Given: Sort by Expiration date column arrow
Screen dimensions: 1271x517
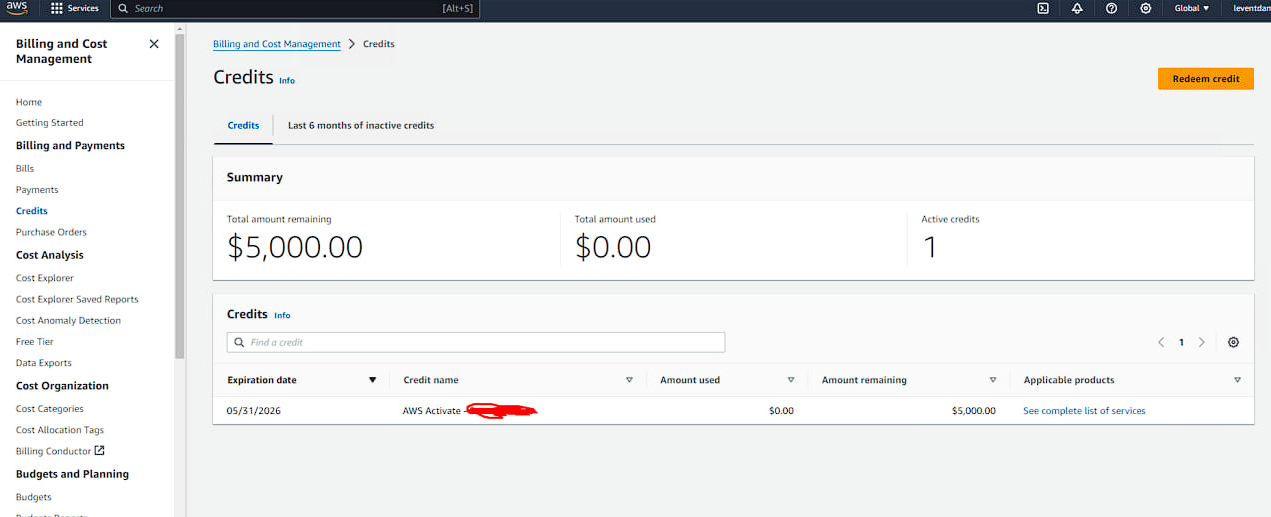Looking at the screenshot, I should click(372, 380).
